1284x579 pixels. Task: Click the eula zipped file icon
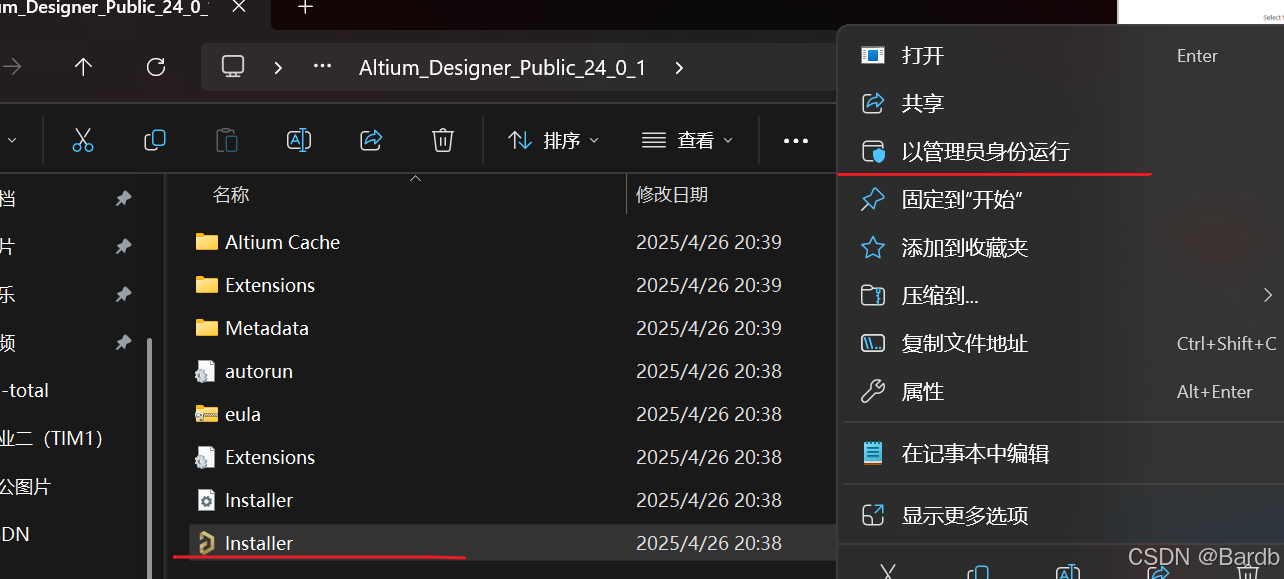point(207,414)
